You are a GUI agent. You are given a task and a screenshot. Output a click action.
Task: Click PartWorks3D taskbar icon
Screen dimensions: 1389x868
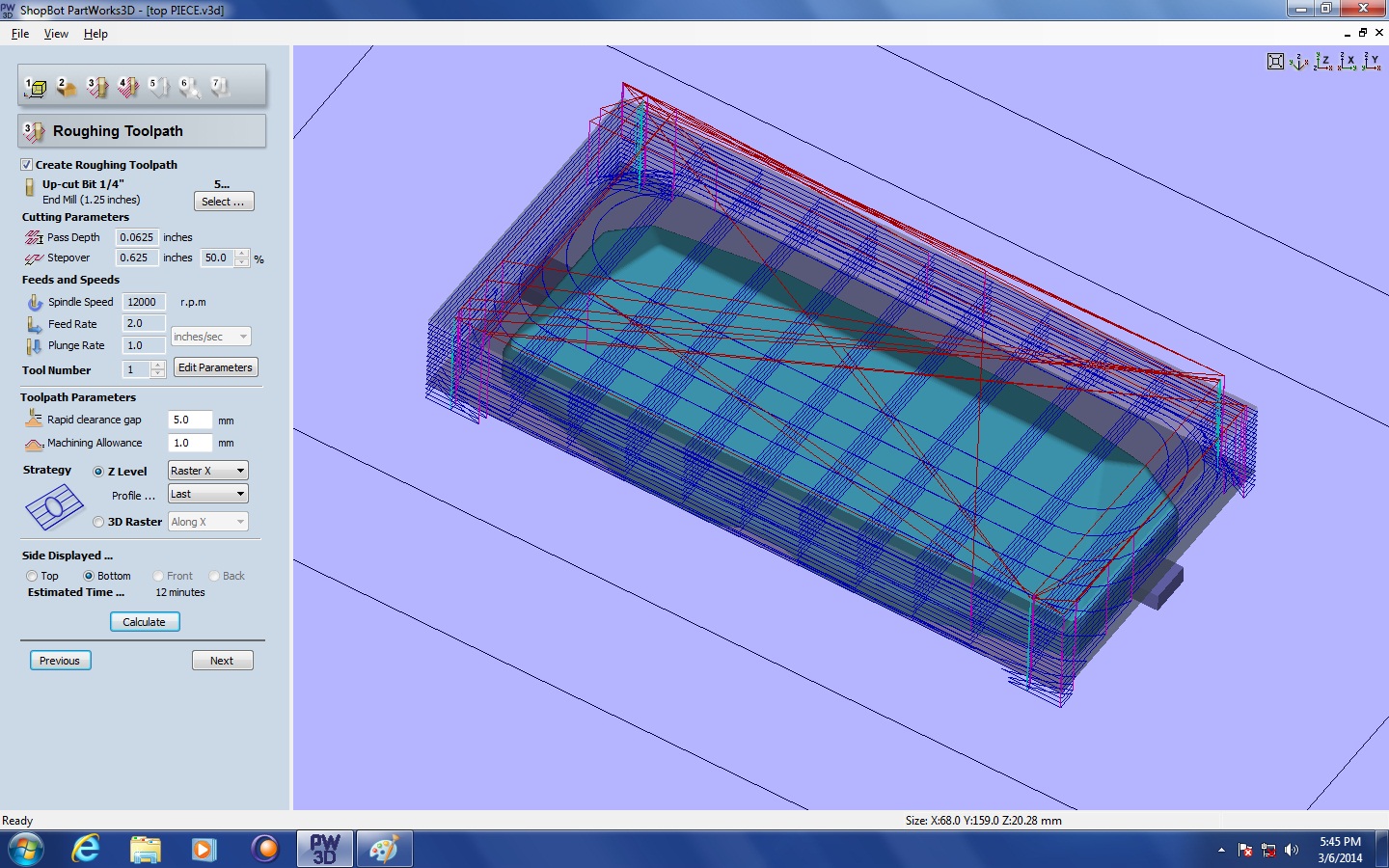point(325,849)
